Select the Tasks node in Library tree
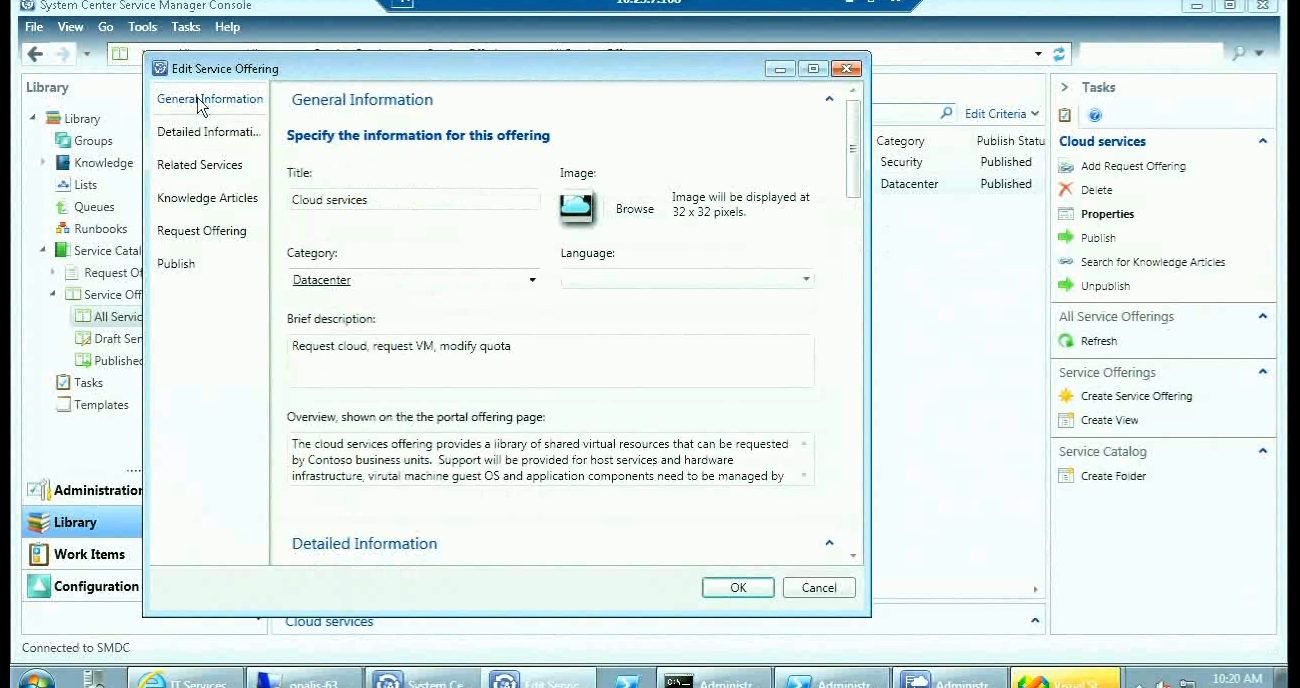Viewport: 1300px width, 688px height. (88, 383)
